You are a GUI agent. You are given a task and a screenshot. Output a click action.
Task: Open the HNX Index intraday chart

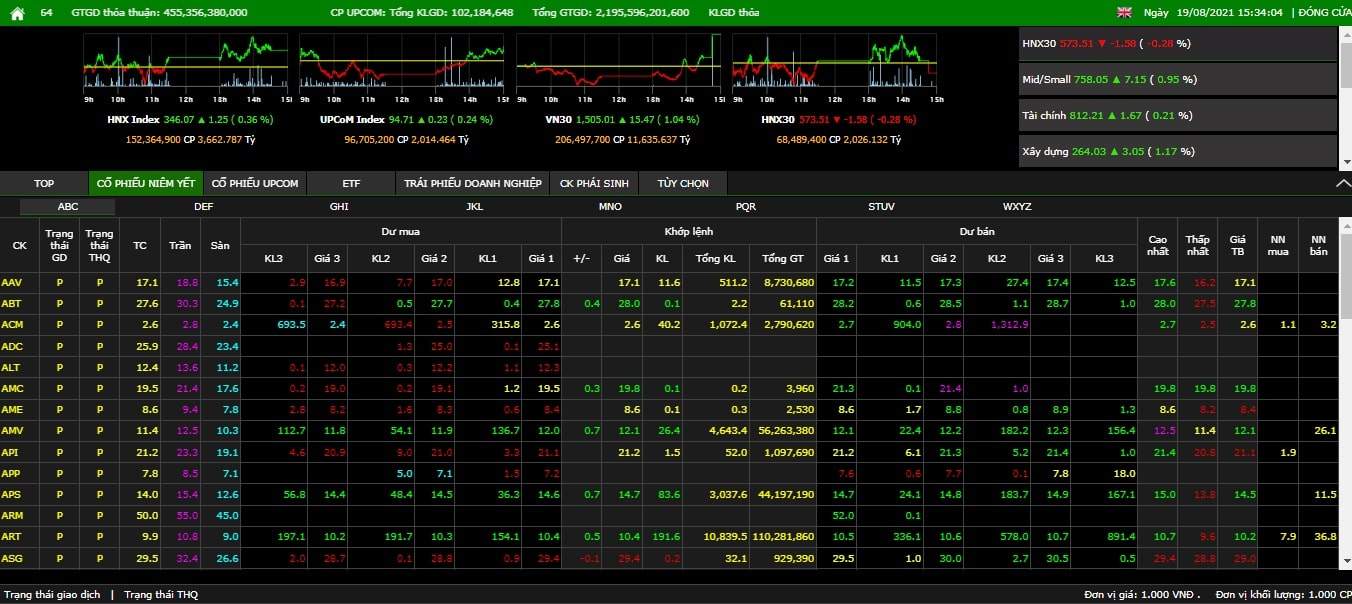tap(186, 66)
